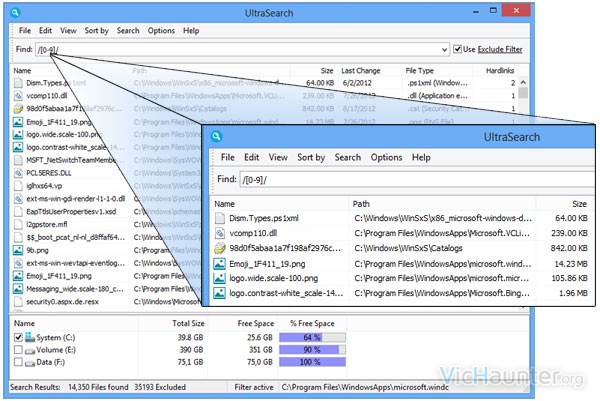The width and height of the screenshot is (600, 401).
Task: Click image icon of logo.wide.scale-100.png in main list
Action: (x=18, y=134)
